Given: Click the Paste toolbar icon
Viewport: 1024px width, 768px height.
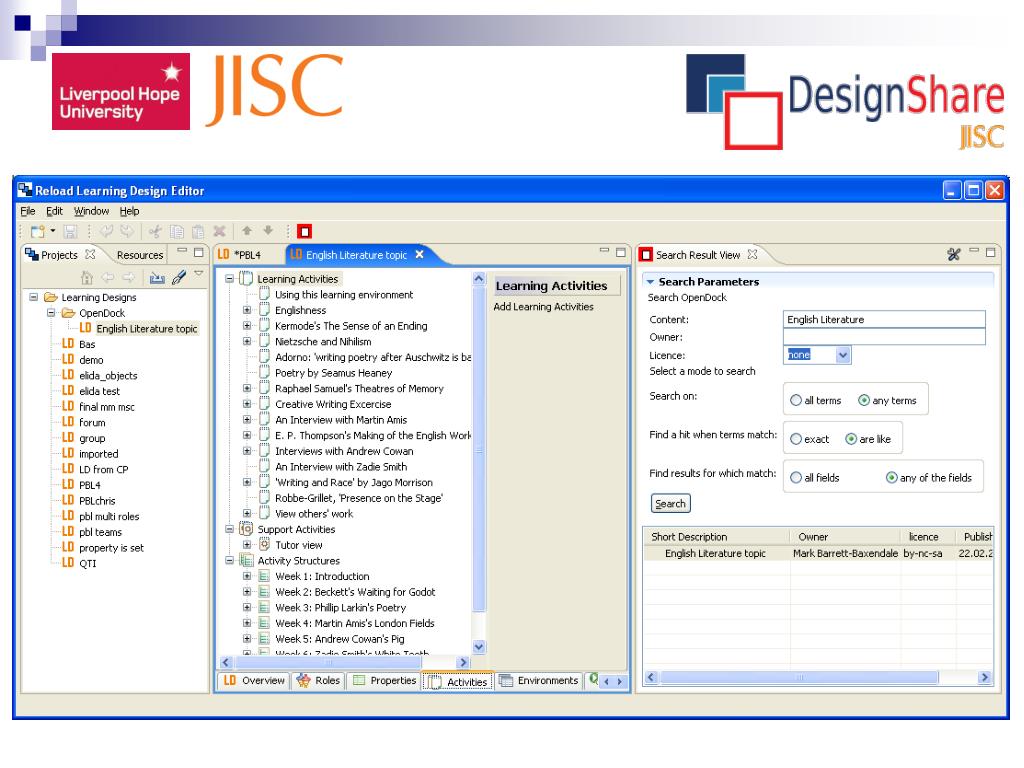Looking at the screenshot, I should 198,231.
